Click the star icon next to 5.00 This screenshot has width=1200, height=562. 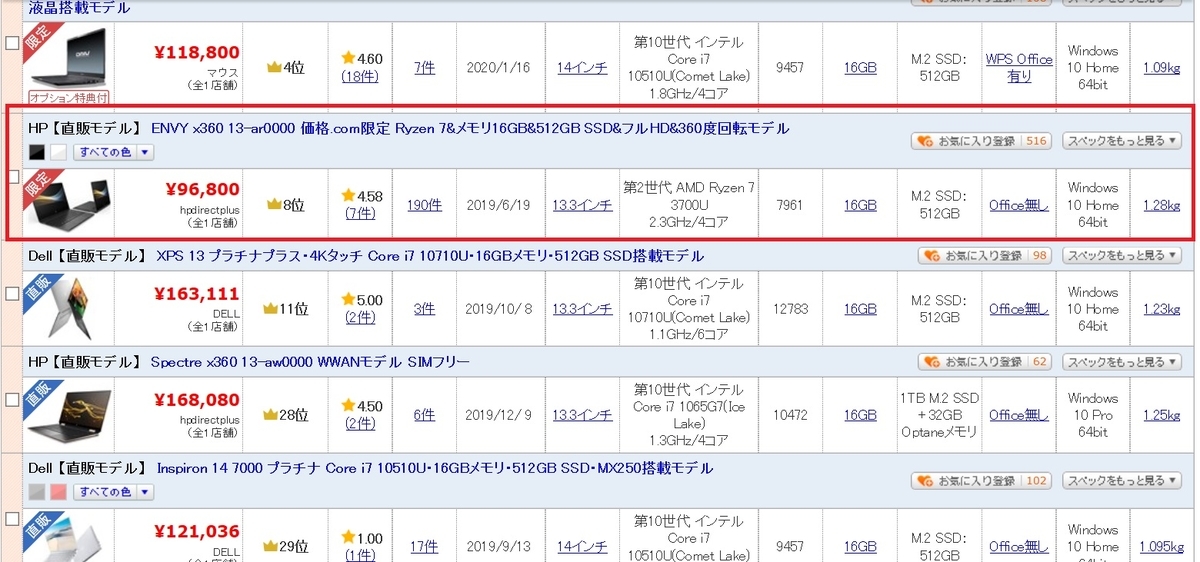(x=348, y=300)
